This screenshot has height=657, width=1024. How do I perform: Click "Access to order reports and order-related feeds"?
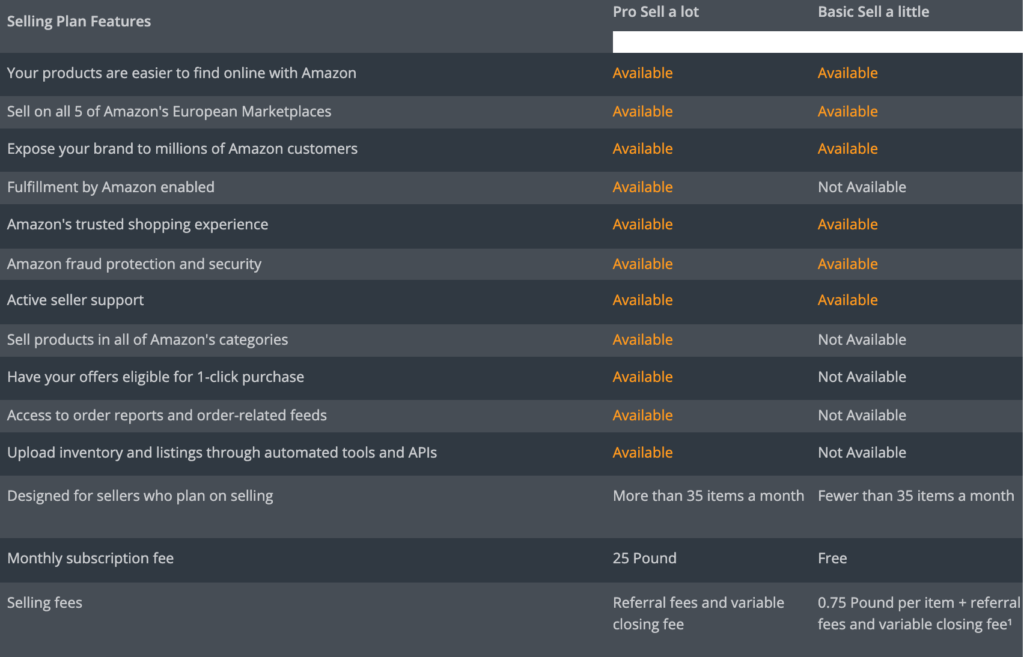(x=167, y=415)
